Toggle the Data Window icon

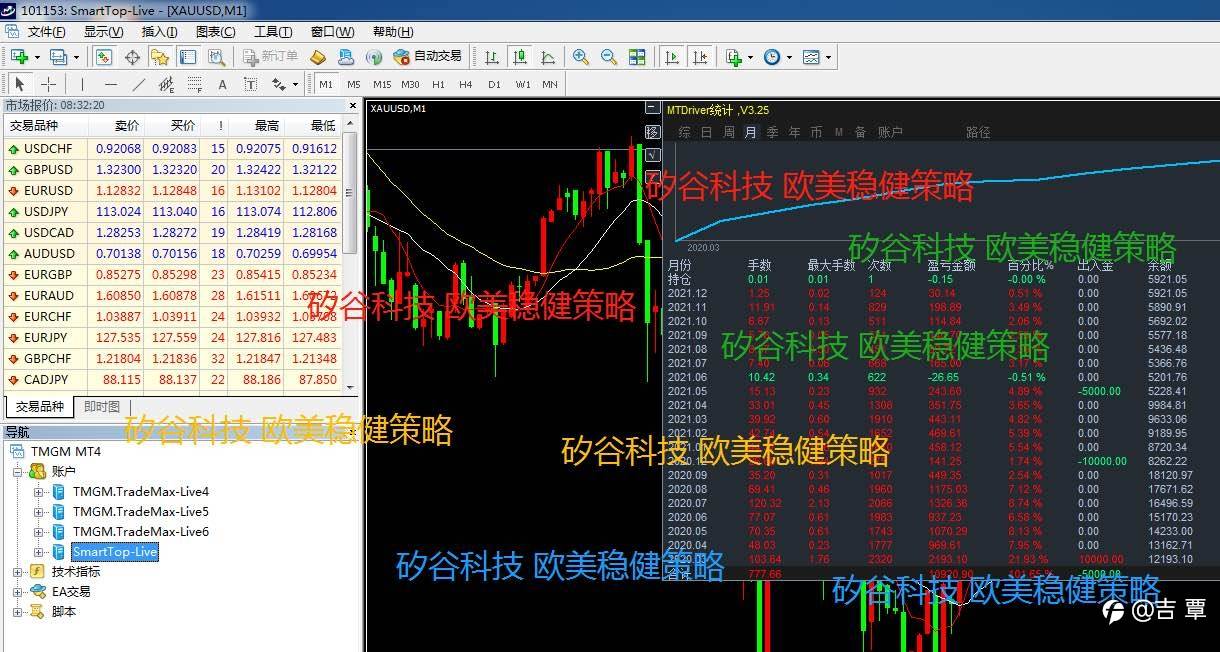coord(132,57)
